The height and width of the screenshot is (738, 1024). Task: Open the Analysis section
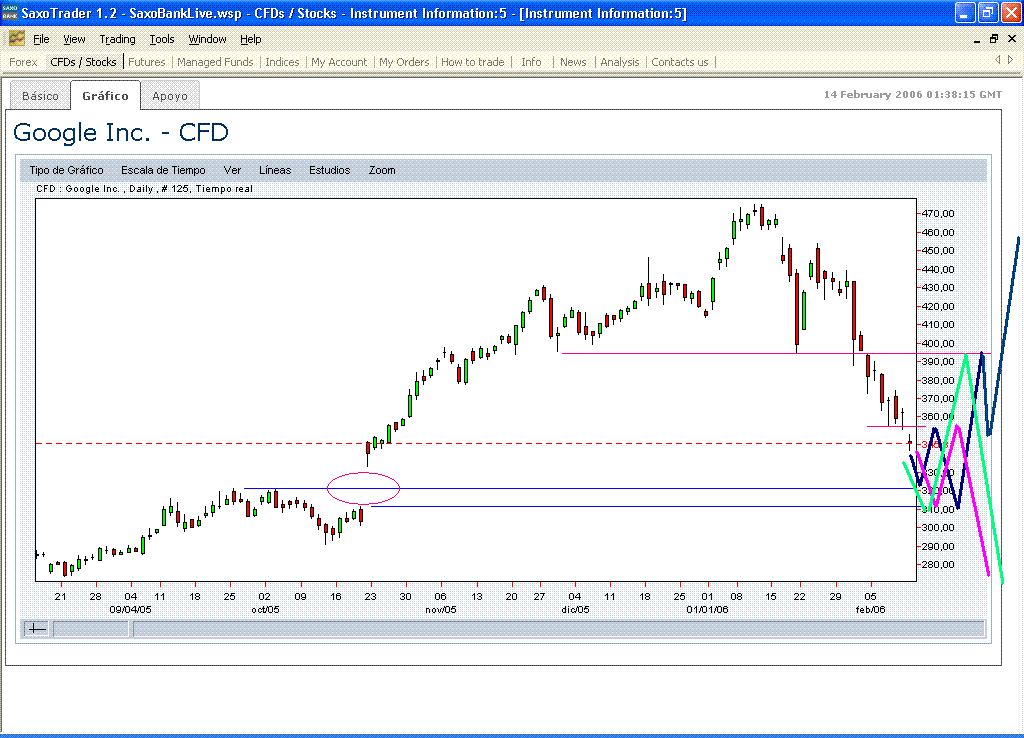tap(620, 62)
